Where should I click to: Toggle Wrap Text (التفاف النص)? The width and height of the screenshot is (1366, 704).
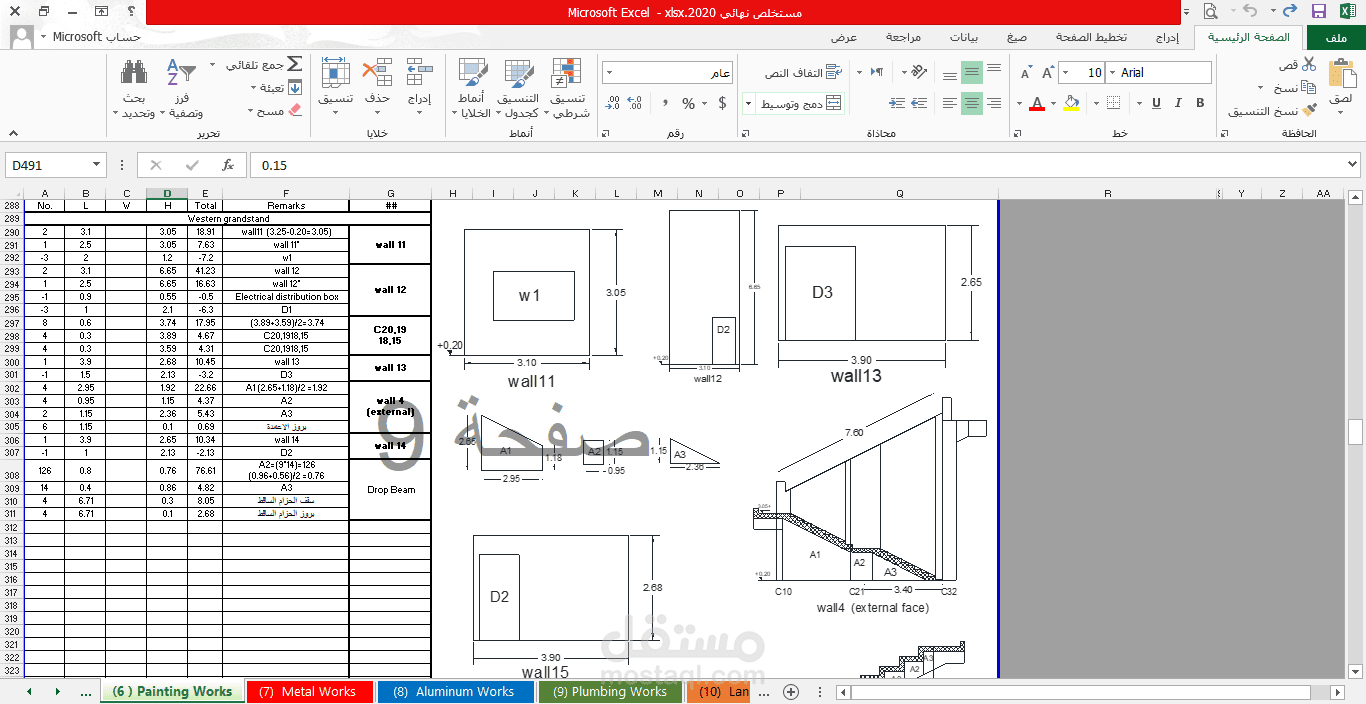[804, 73]
